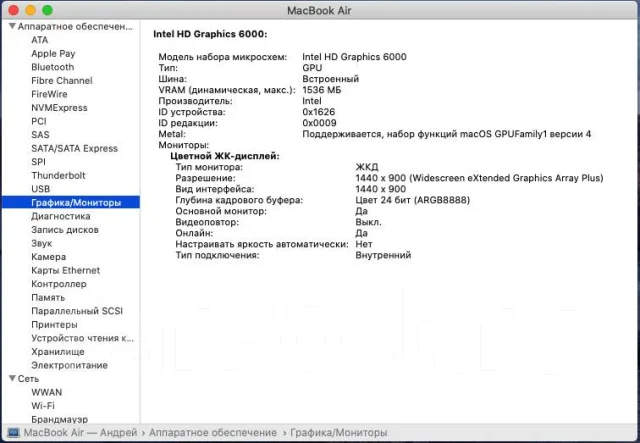
Task: Select FireWire in sidebar
Action: 49,94
